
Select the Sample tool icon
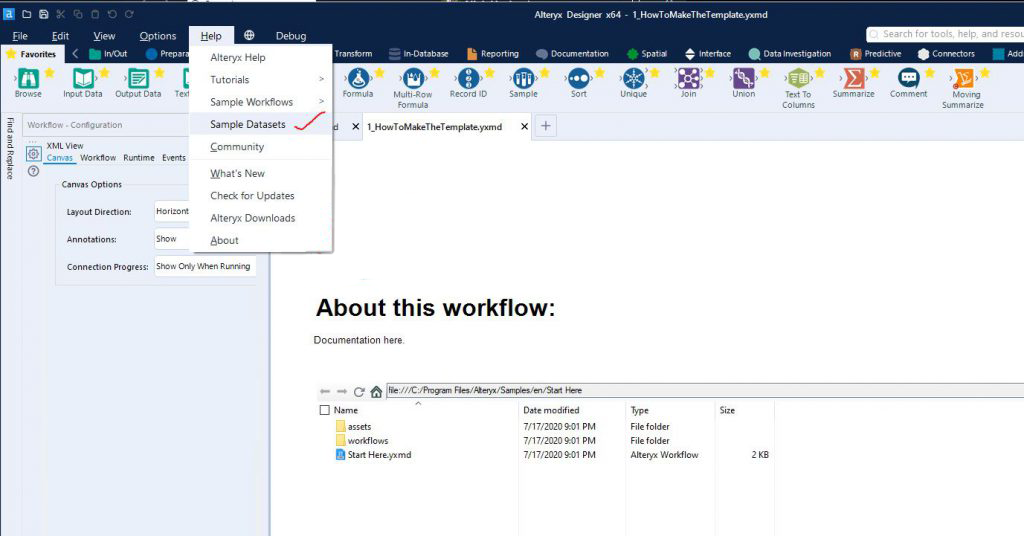[x=523, y=78]
